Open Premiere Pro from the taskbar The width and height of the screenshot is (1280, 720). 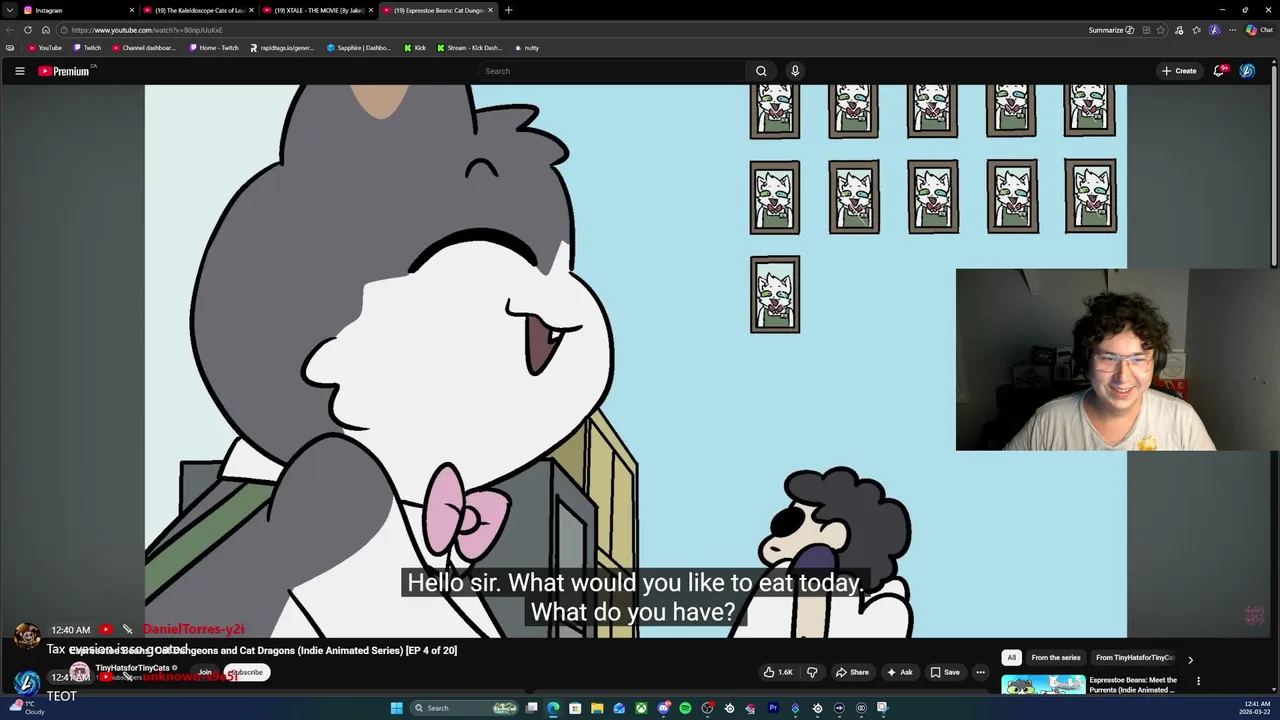click(x=773, y=708)
